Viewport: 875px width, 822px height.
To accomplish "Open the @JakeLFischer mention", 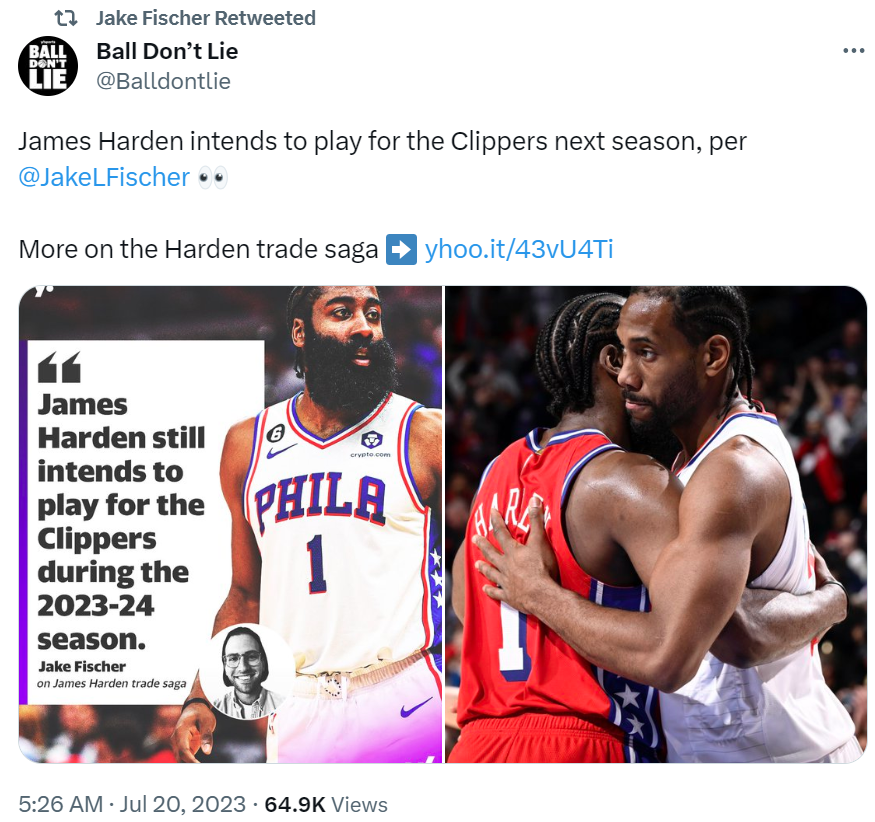I will coord(104,177).
